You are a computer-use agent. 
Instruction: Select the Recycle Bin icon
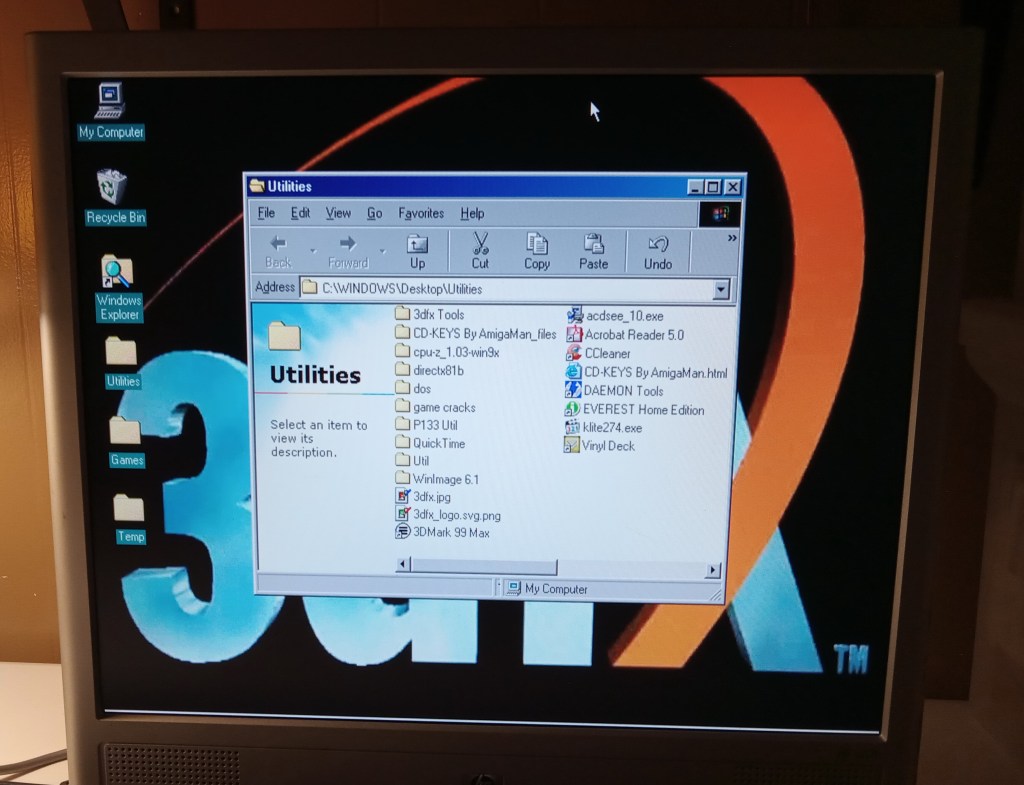pos(112,190)
